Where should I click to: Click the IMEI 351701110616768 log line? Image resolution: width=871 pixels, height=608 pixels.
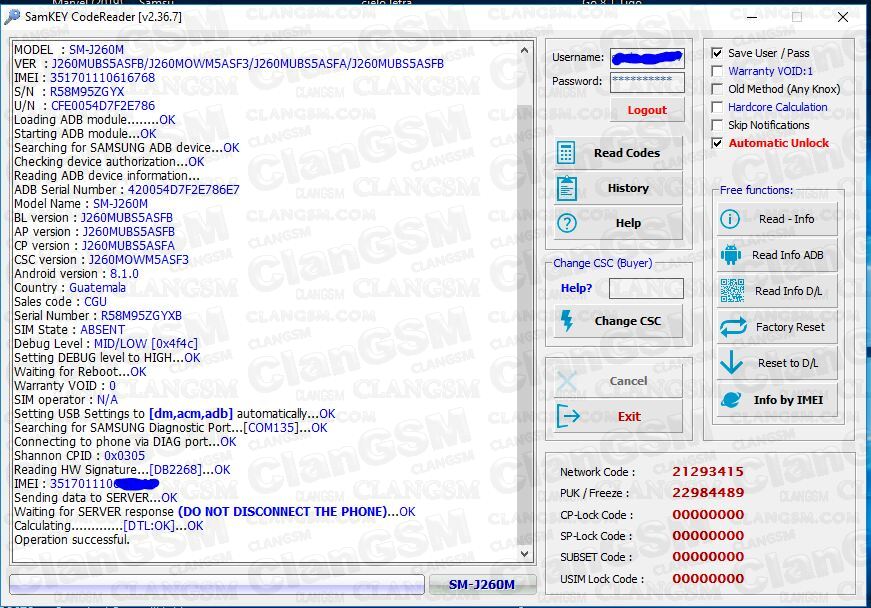tap(84, 78)
